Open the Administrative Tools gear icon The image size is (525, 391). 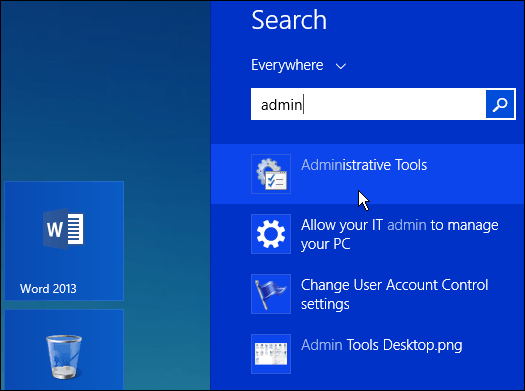click(x=271, y=174)
